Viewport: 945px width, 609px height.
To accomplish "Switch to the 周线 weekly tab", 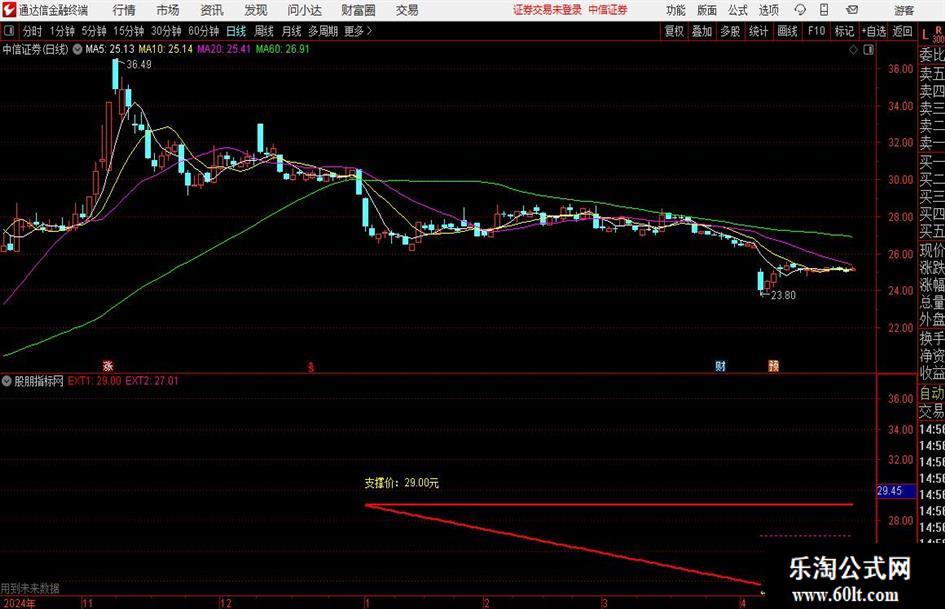I will (263, 31).
